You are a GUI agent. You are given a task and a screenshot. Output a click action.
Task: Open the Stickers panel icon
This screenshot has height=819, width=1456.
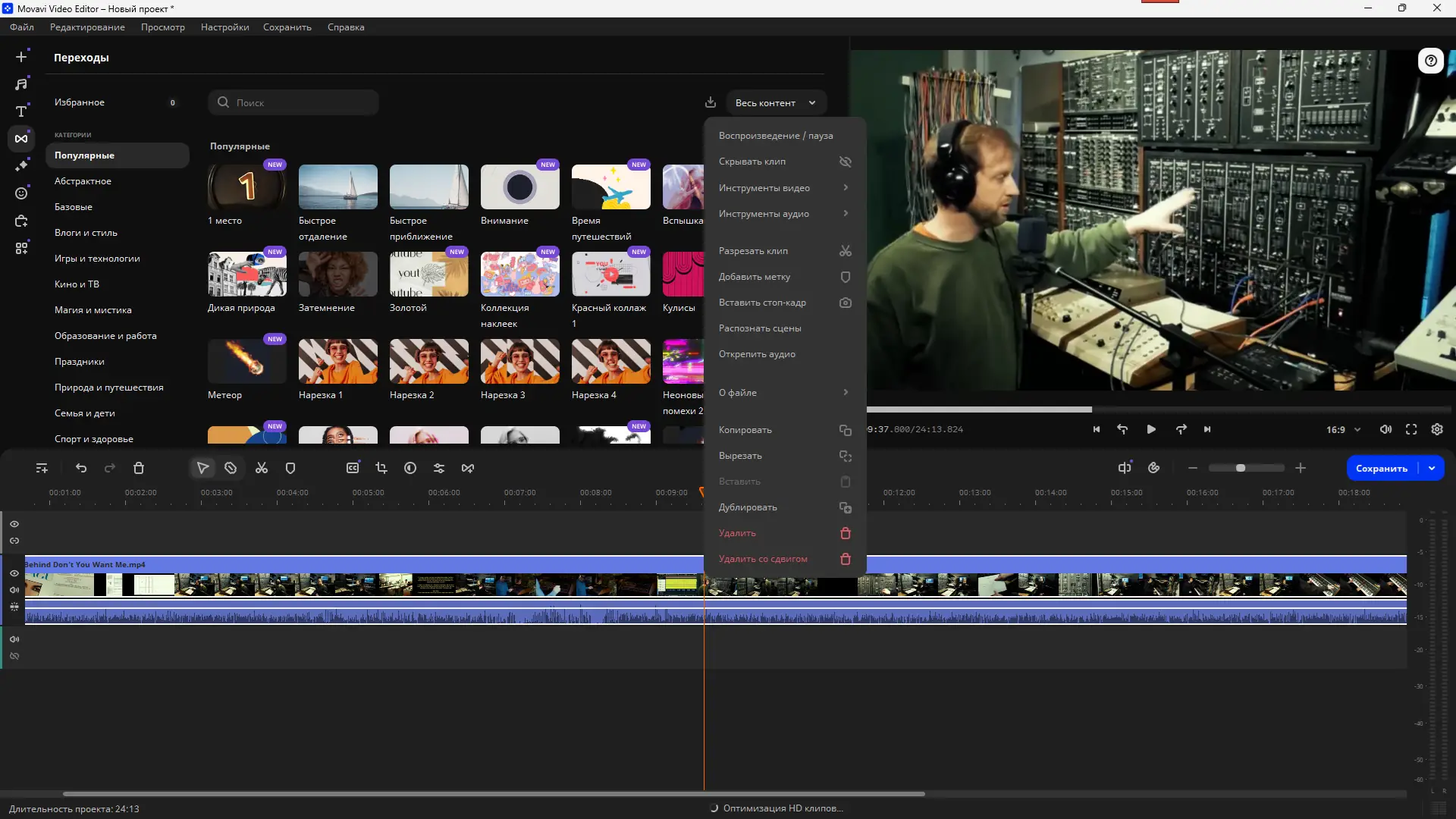21,193
